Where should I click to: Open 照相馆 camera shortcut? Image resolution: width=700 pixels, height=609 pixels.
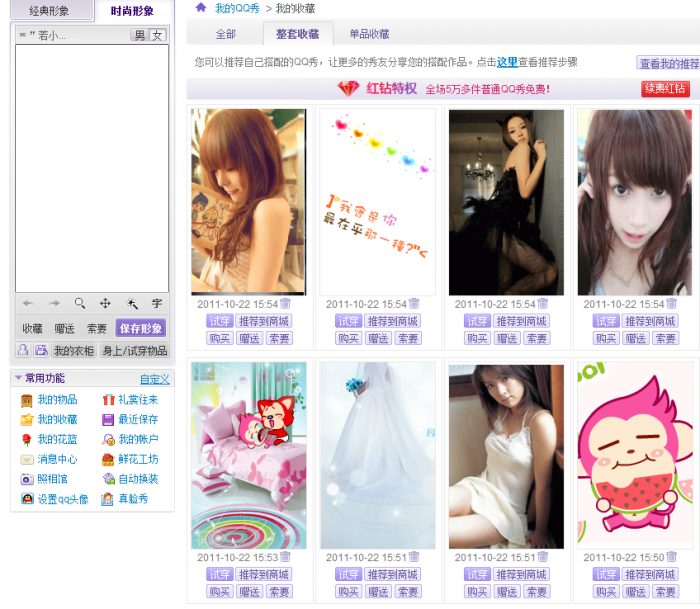coord(44,480)
